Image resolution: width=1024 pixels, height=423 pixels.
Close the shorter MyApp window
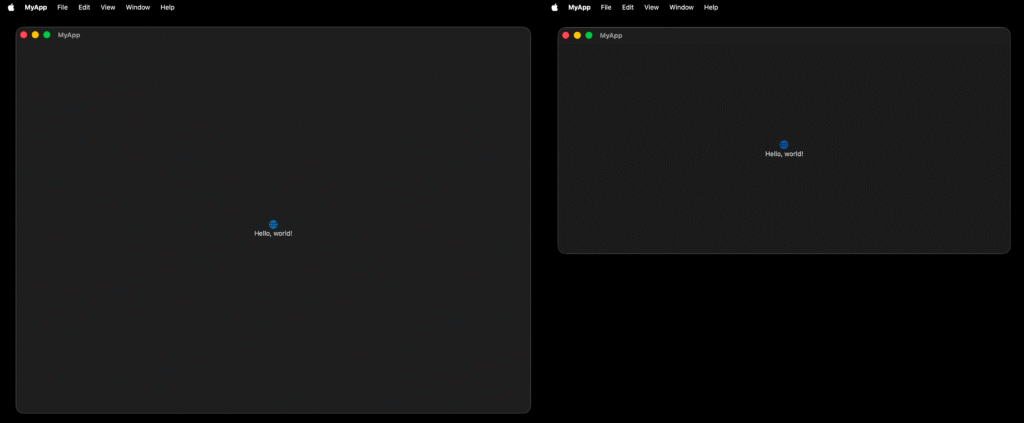coord(566,35)
